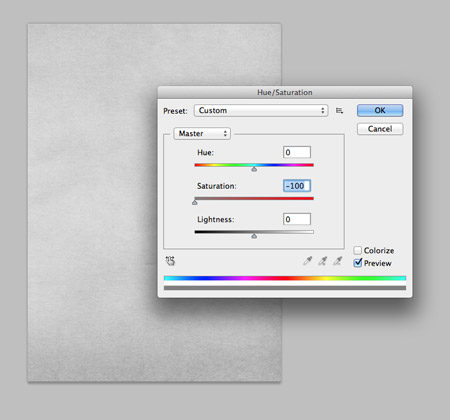450x420 pixels.
Task: Select the eyedropper tool
Action: [307, 261]
